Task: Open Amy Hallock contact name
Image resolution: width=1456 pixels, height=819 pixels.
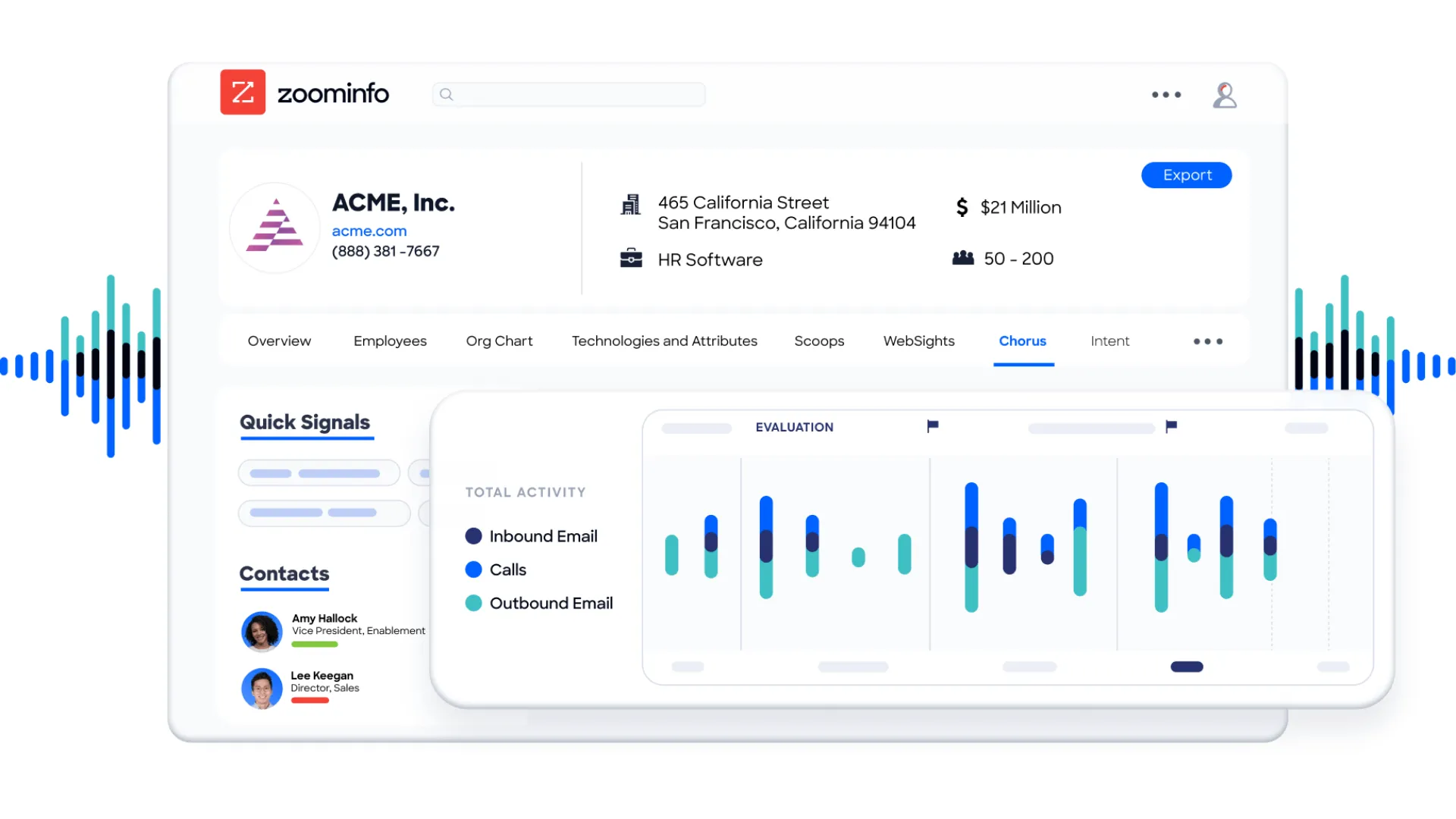Action: tap(325, 618)
